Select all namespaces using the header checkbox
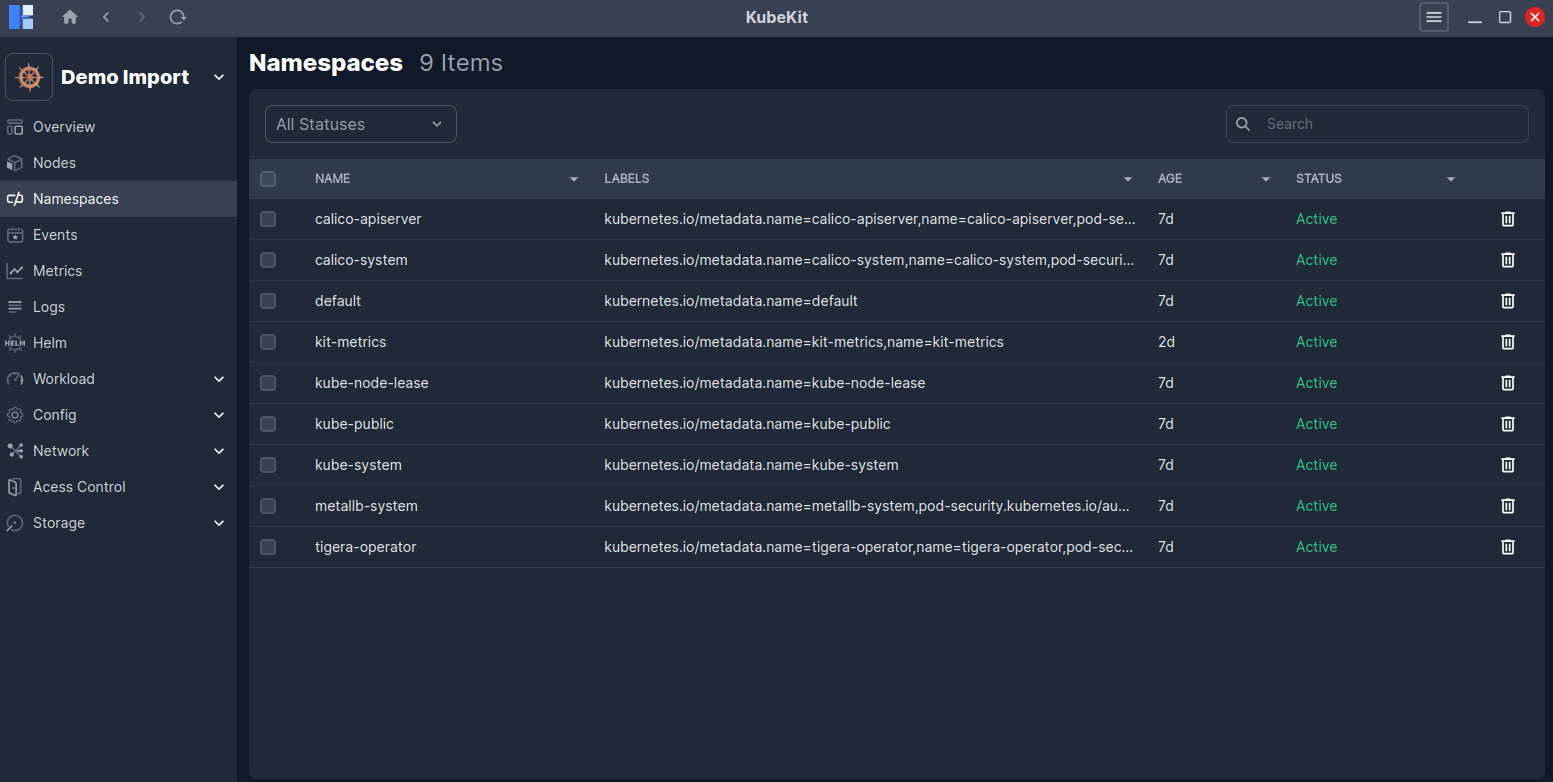This screenshot has width=1553, height=782. tap(267, 178)
